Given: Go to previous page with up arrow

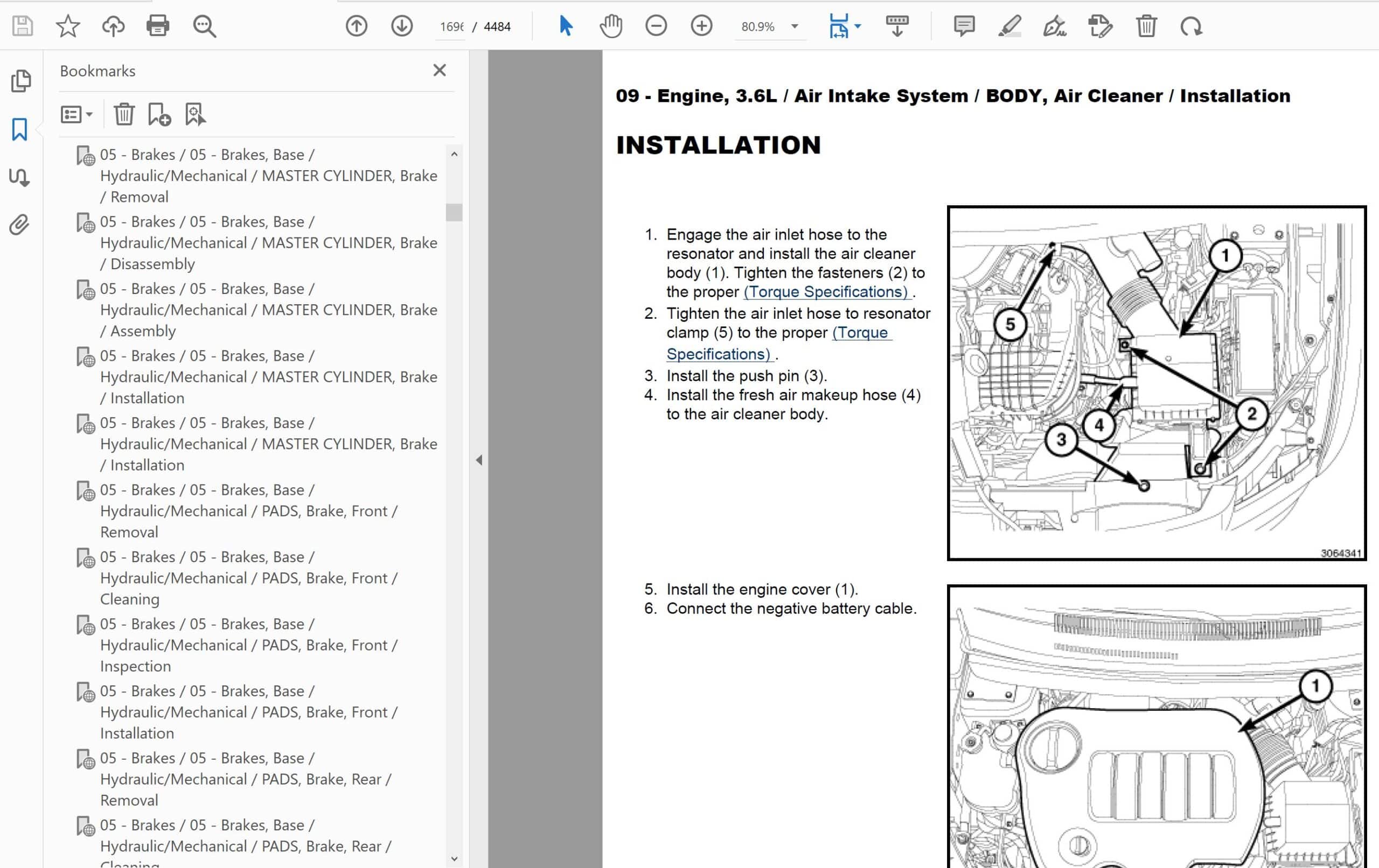Looking at the screenshot, I should (356, 26).
